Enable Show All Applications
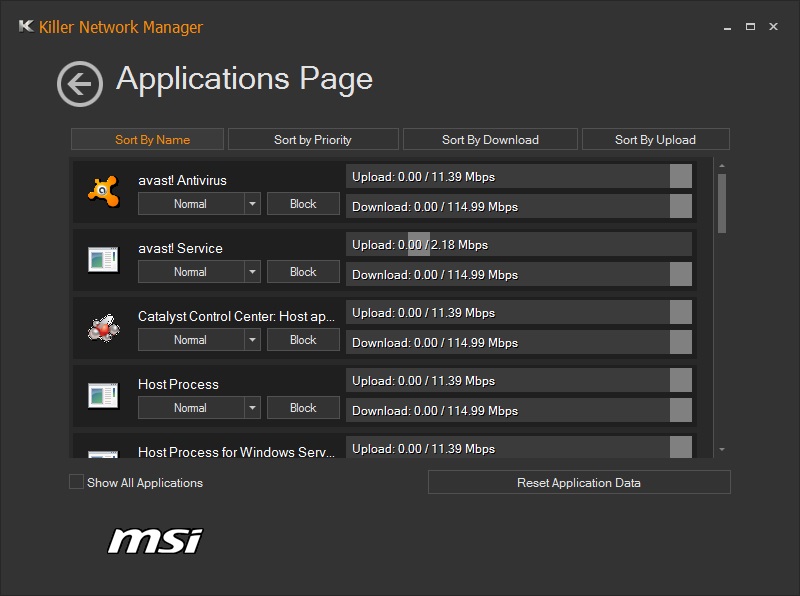Image resolution: width=800 pixels, height=596 pixels. tap(76, 482)
